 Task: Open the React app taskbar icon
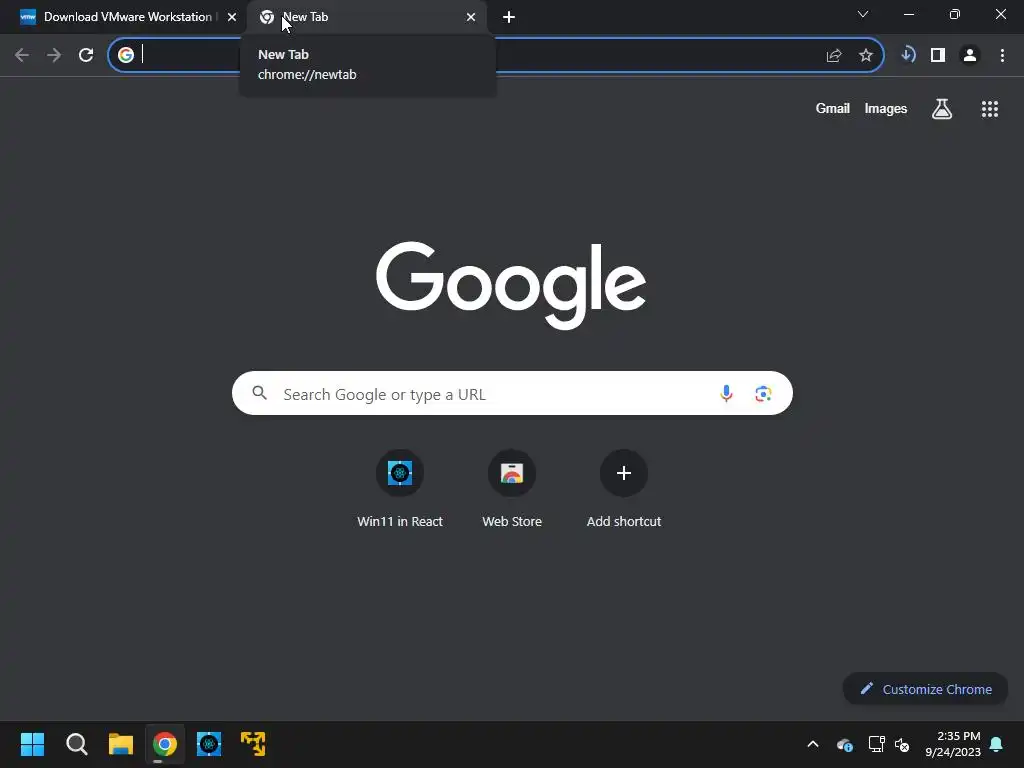point(209,744)
